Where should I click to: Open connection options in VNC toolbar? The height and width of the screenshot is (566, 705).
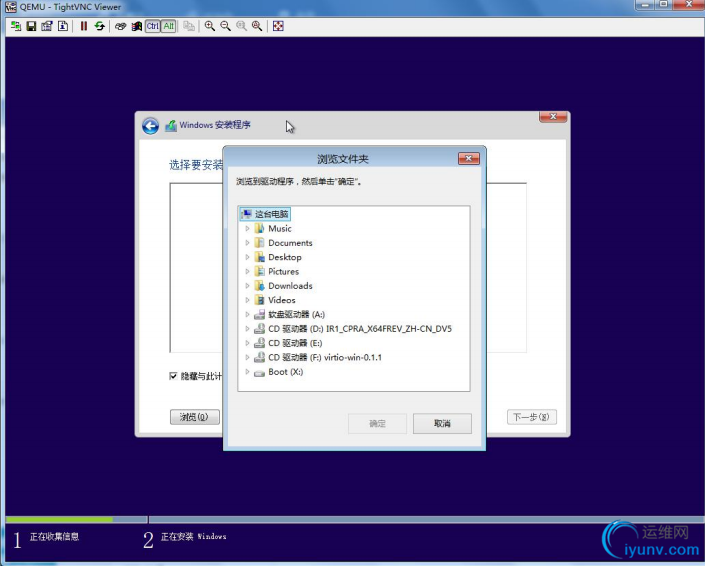point(47,26)
